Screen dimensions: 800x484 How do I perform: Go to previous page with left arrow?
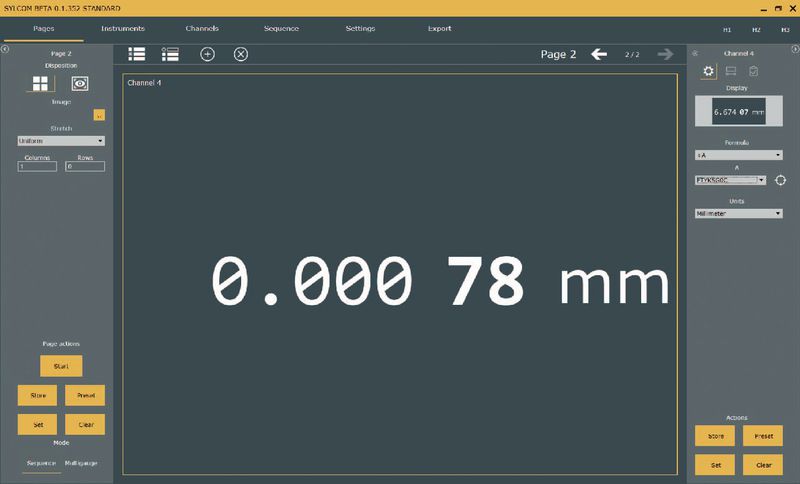pyautogui.click(x=599, y=54)
